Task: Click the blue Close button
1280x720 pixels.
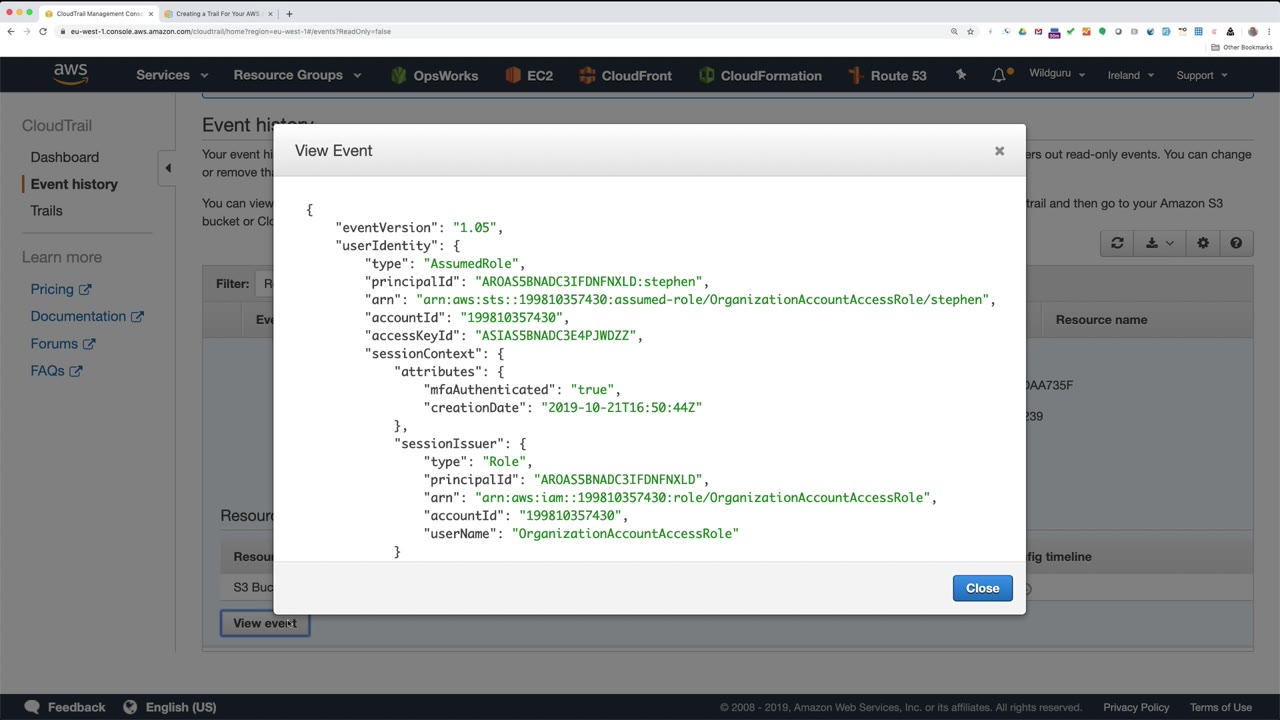Action: (982, 588)
